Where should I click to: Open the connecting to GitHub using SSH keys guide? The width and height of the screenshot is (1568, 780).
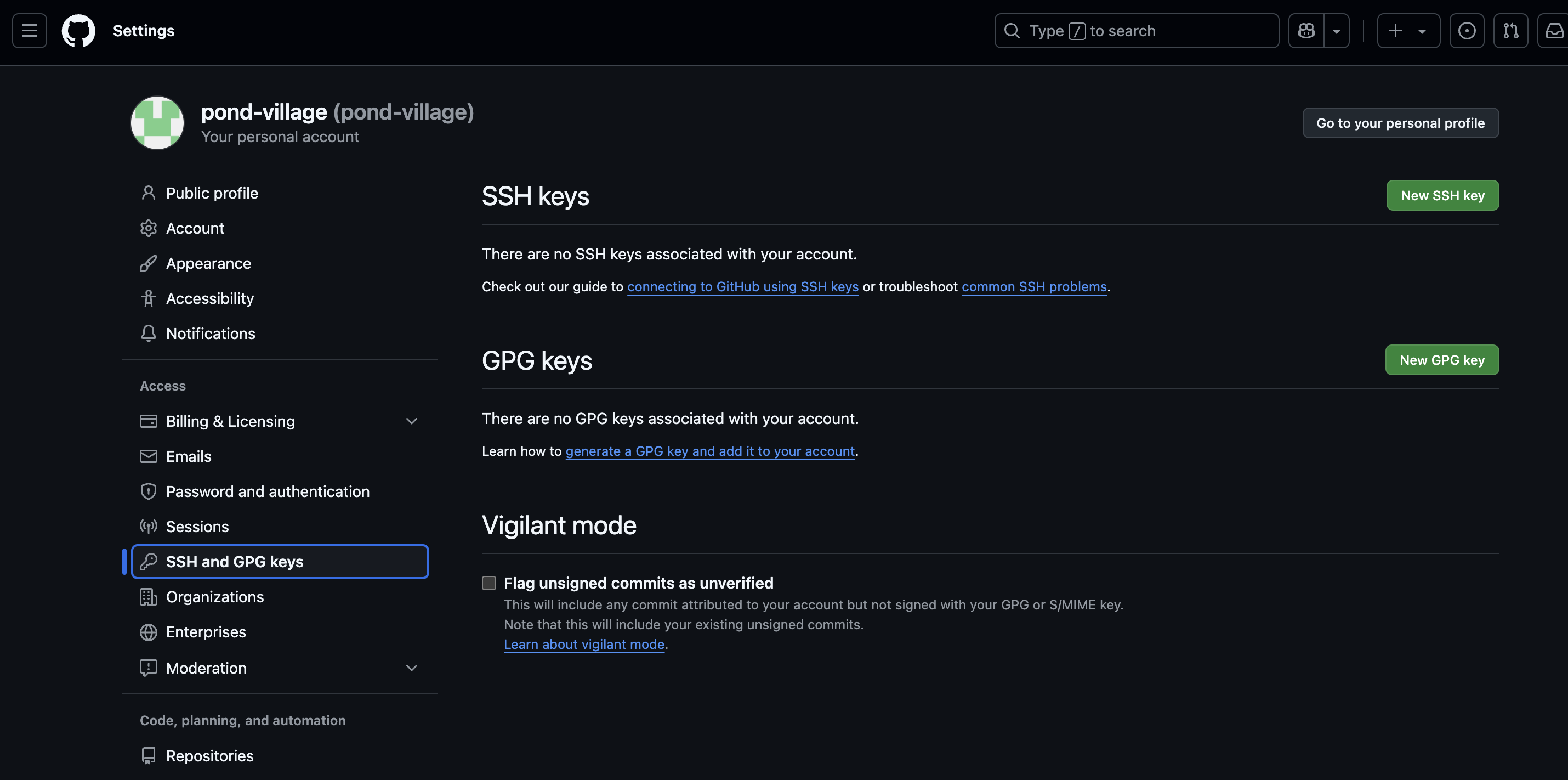tap(743, 286)
